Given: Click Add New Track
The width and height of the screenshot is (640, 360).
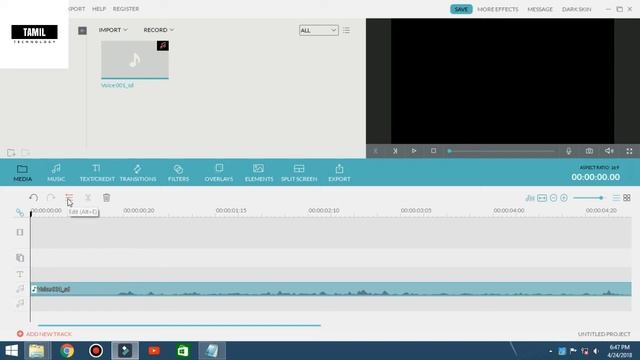Looking at the screenshot, I should click(44, 334).
